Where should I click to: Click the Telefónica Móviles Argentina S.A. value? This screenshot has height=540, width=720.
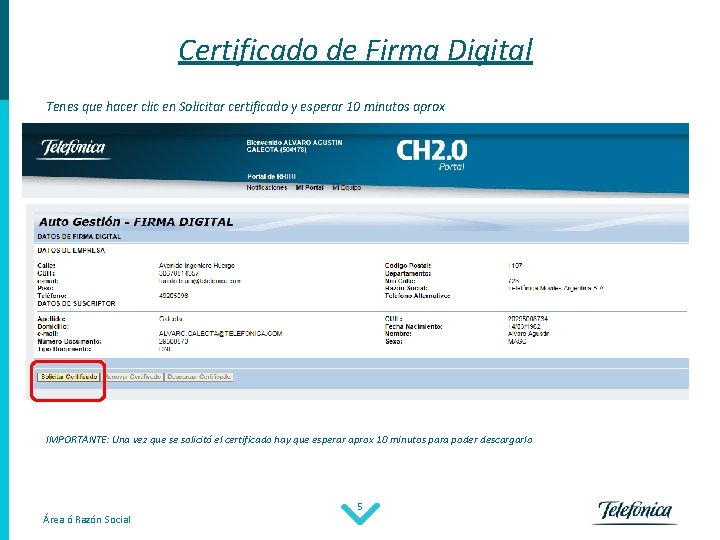coord(556,288)
